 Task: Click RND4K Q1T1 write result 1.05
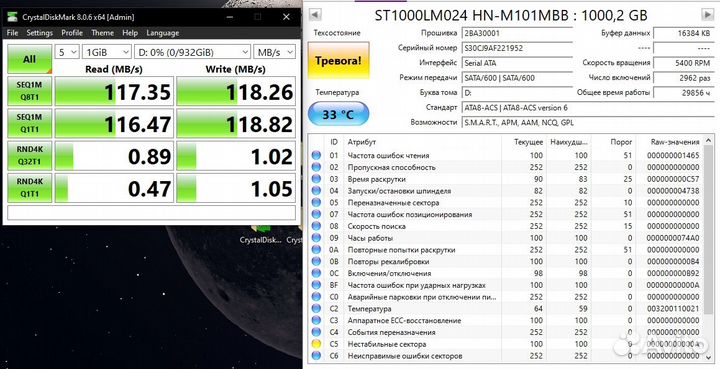click(236, 188)
